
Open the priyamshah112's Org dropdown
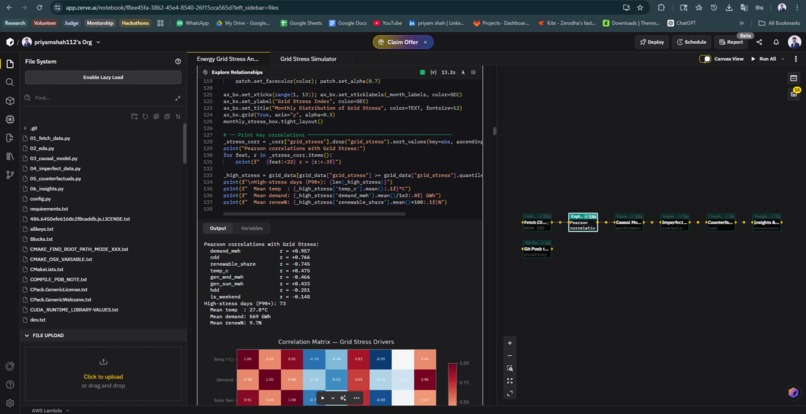pos(61,42)
